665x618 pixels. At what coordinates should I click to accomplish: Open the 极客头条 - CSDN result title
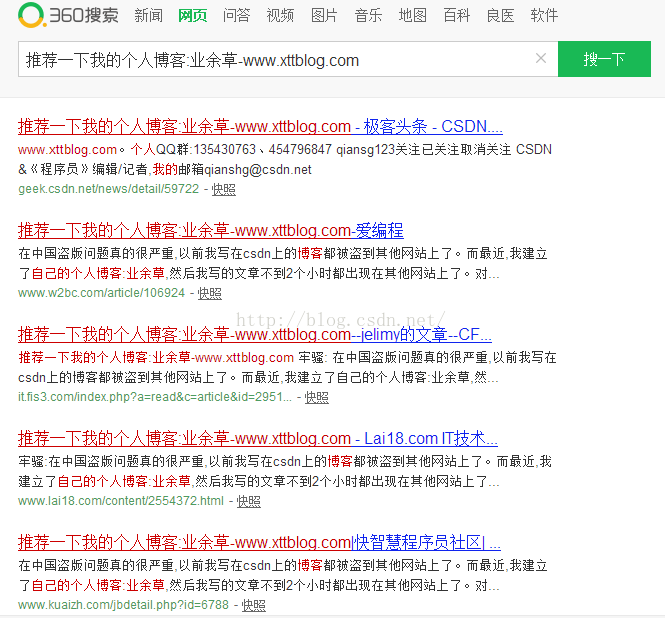(260, 126)
